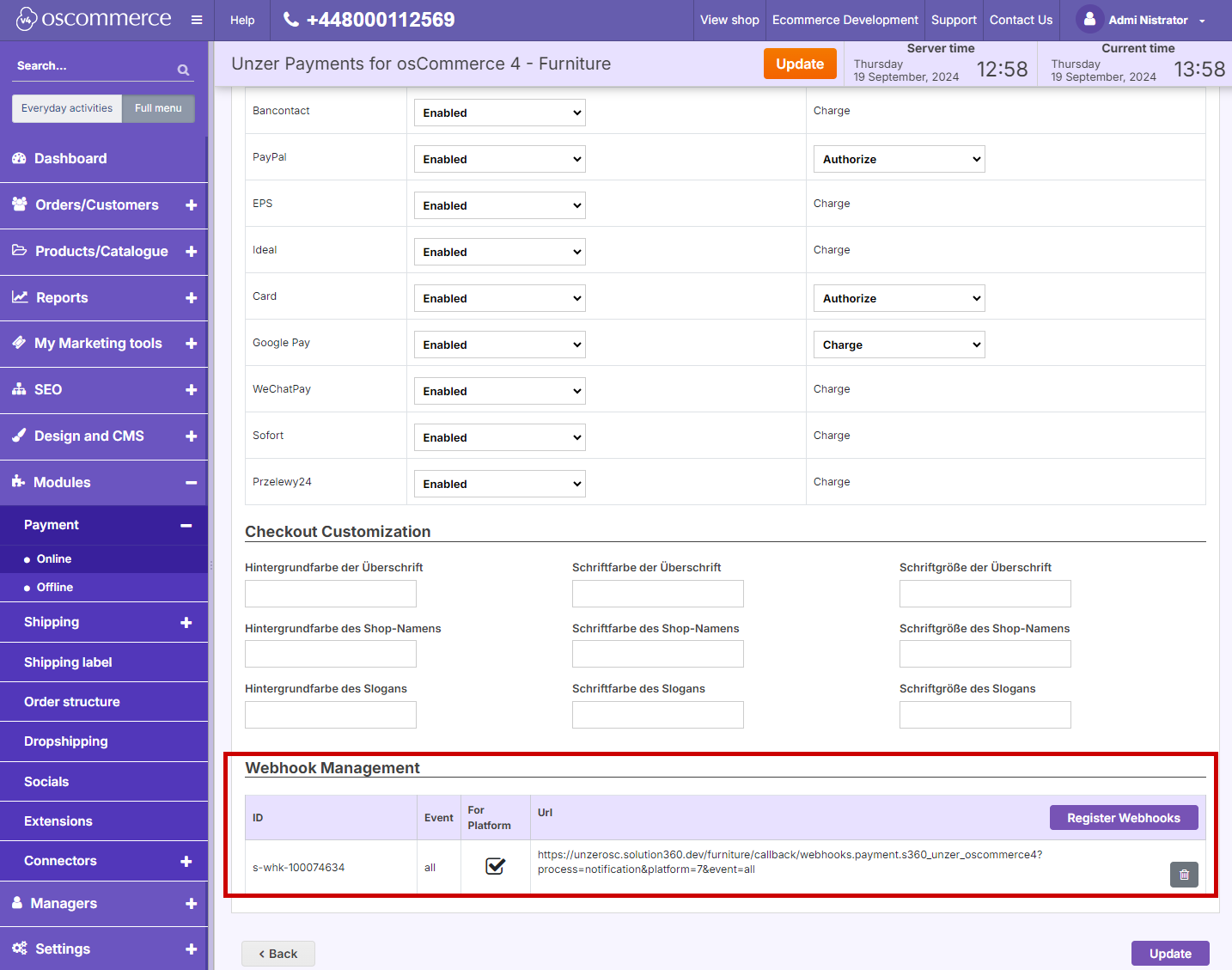Open the Card Authorize mode dropdown
This screenshot has height=970, width=1232.
pos(900,298)
